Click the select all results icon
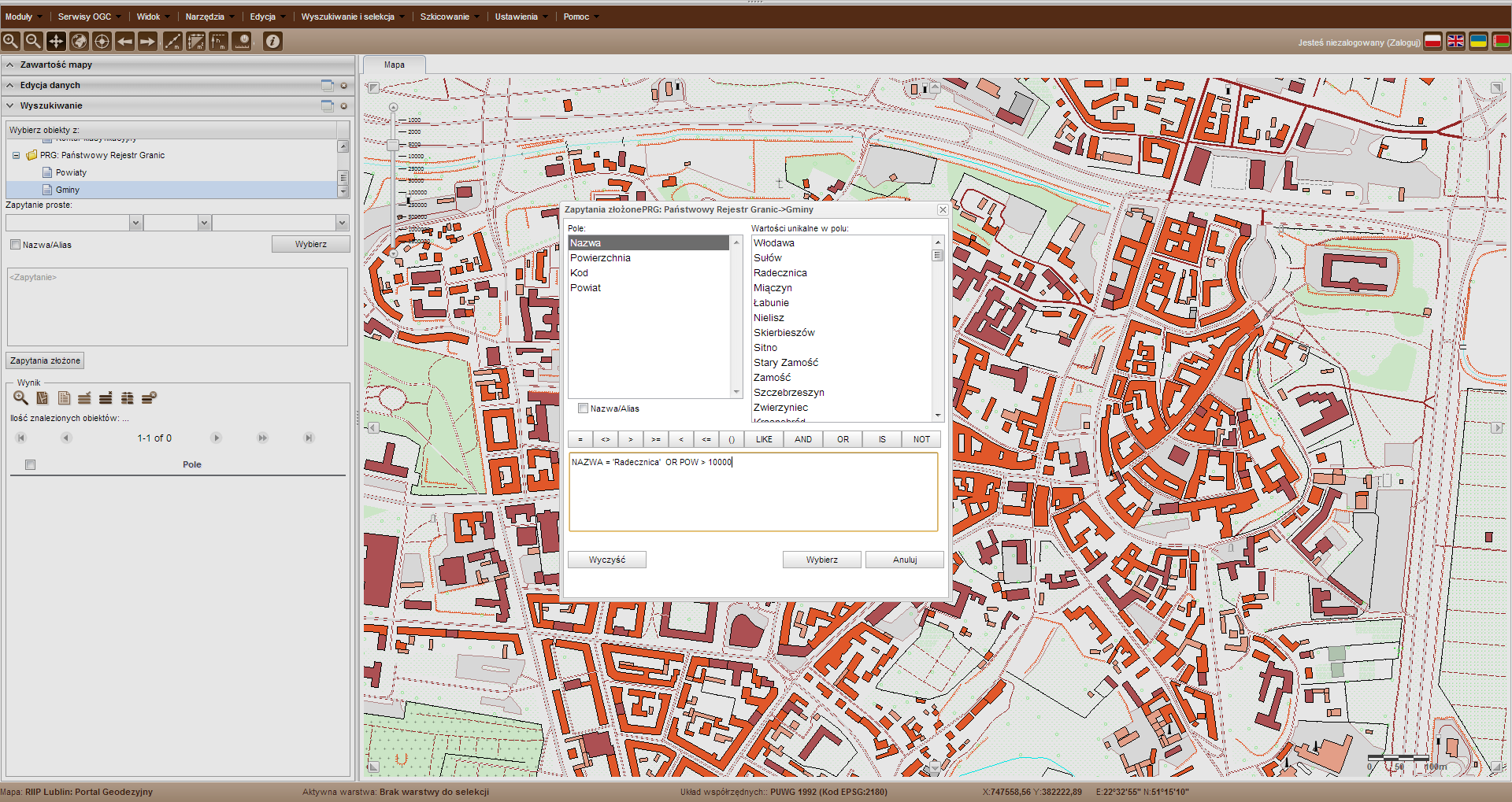This screenshot has width=1512, height=802. (x=84, y=398)
